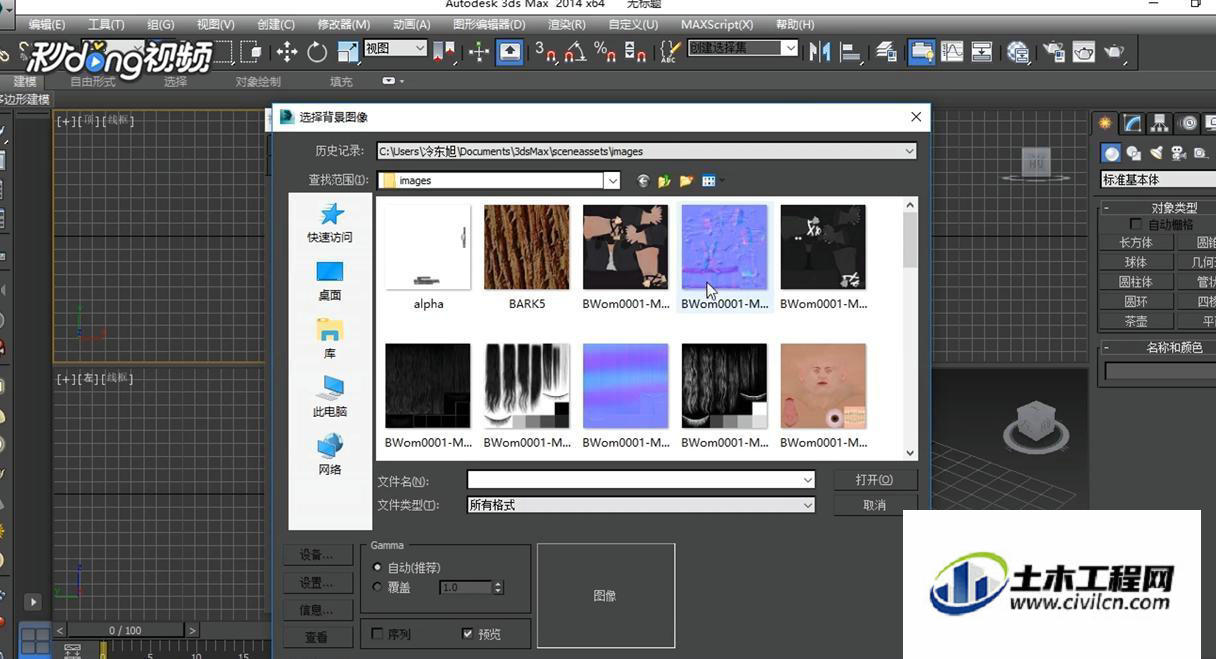Open Network (网络) location
1216x659 pixels.
click(330, 455)
